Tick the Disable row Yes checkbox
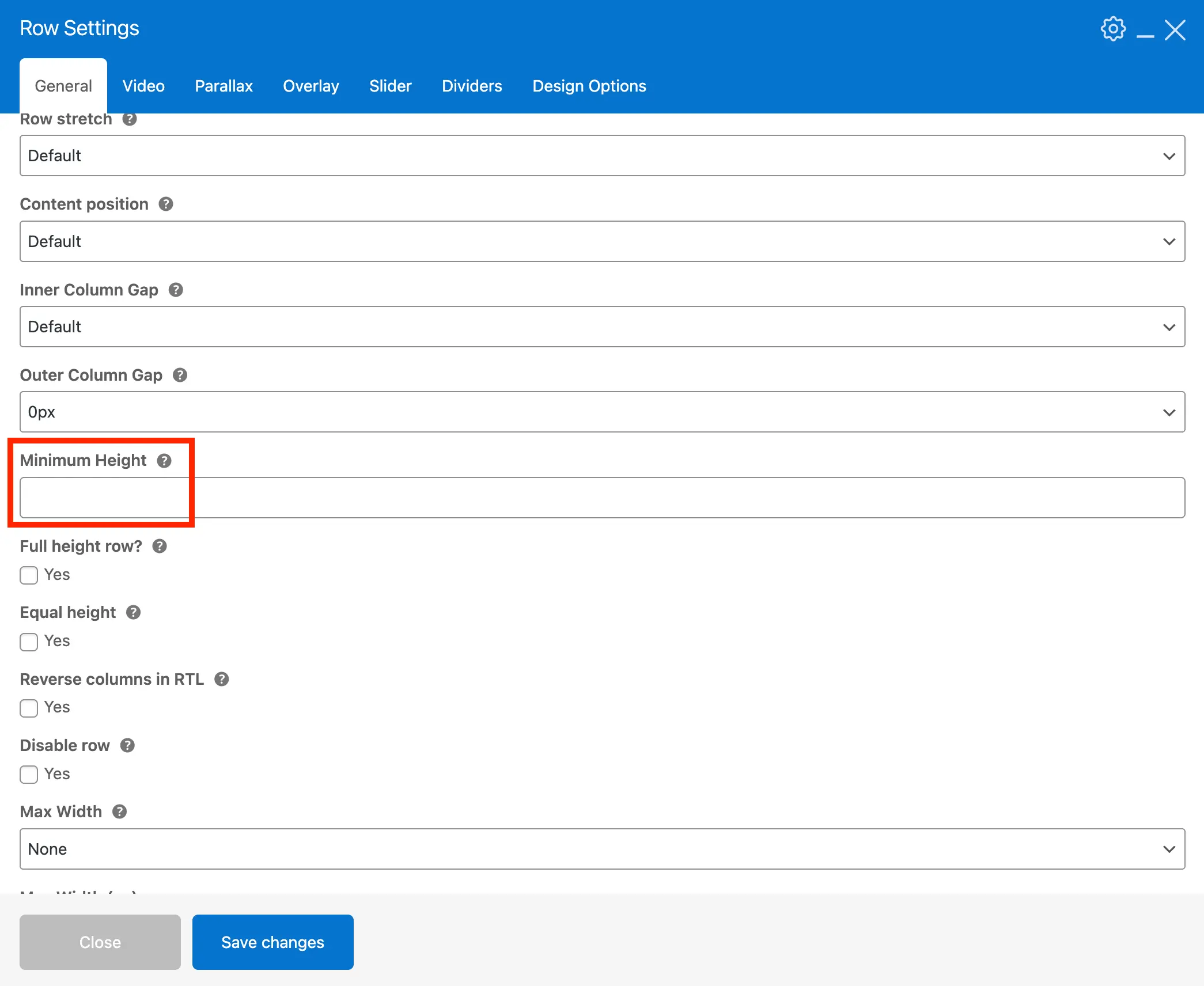 29,775
